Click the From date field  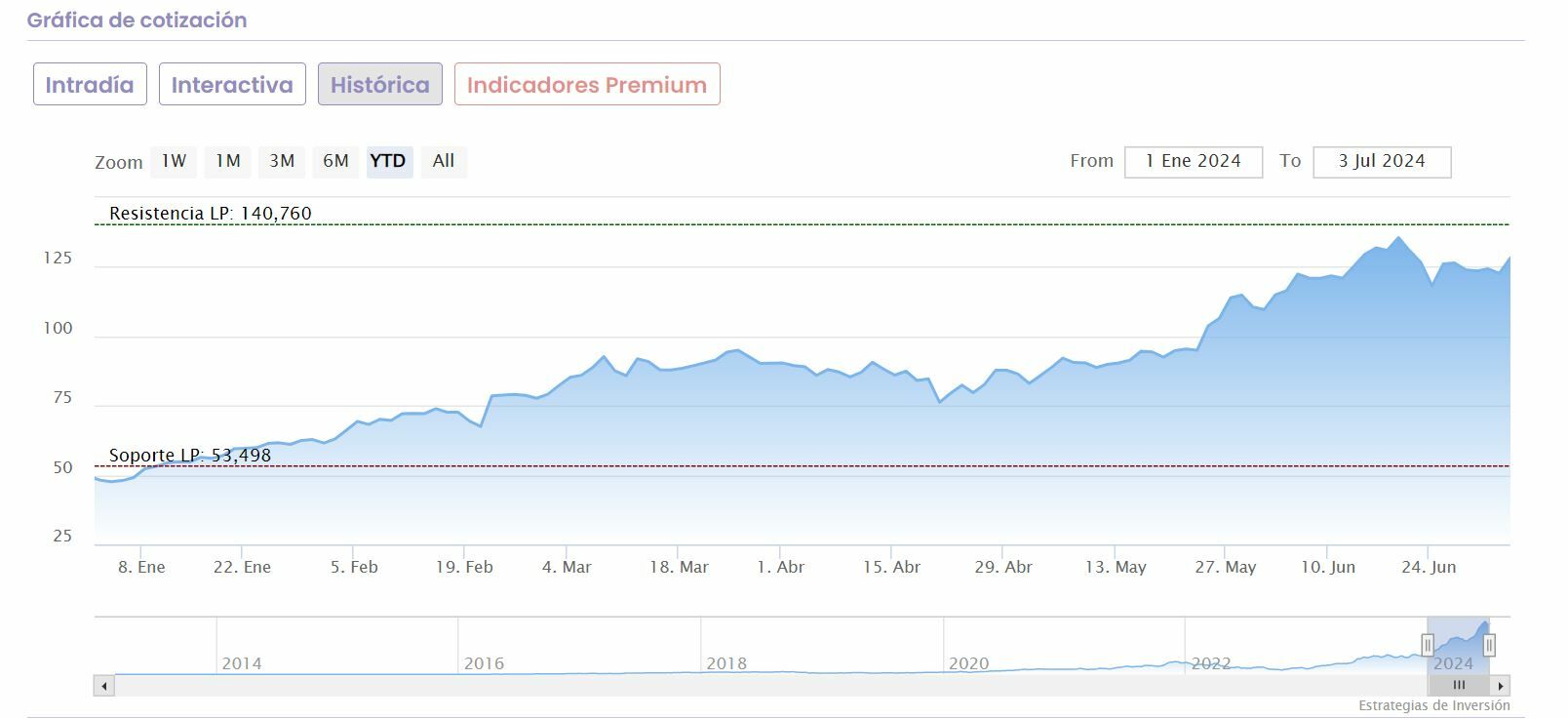coord(1193,162)
